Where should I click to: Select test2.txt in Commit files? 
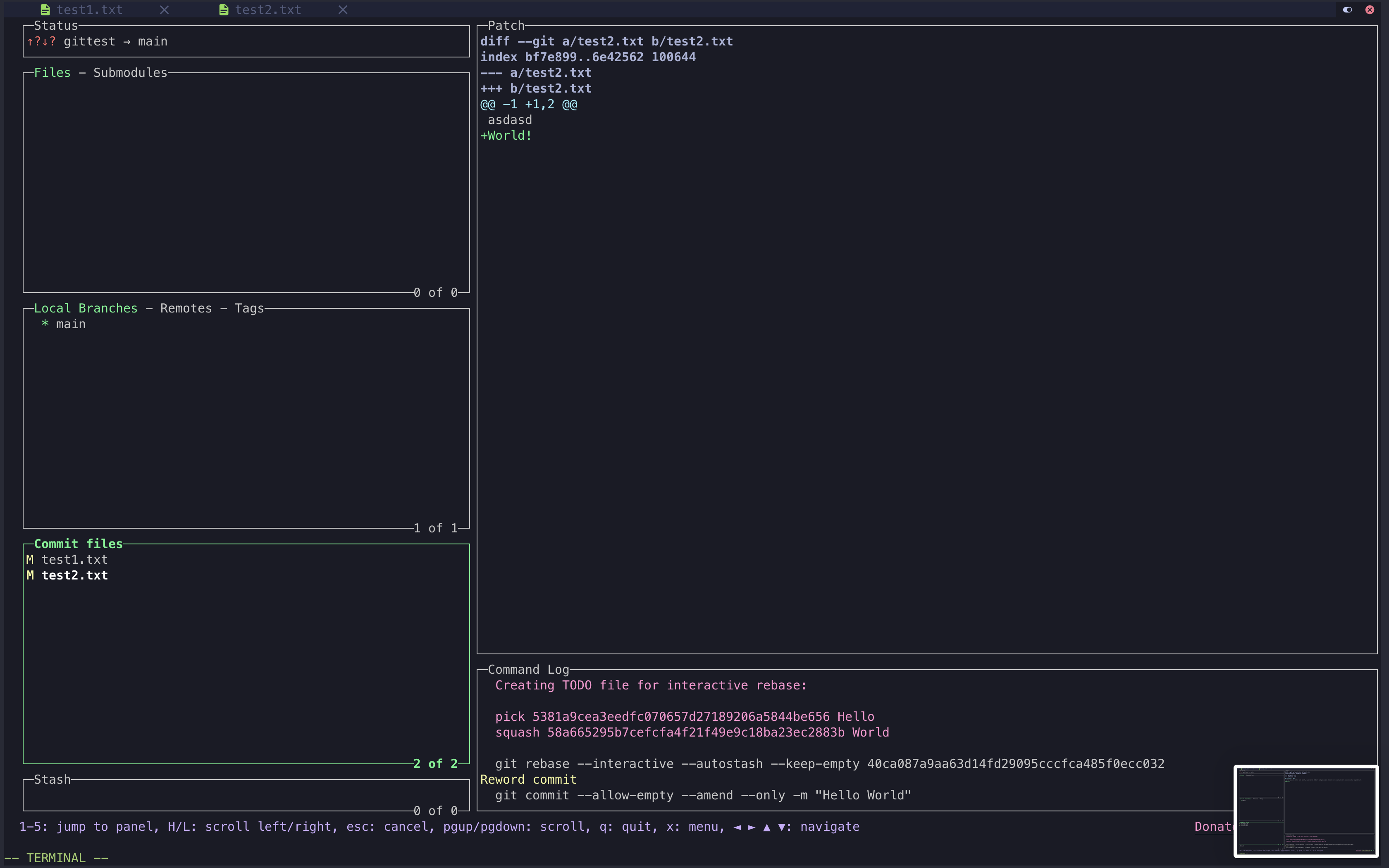point(74,575)
